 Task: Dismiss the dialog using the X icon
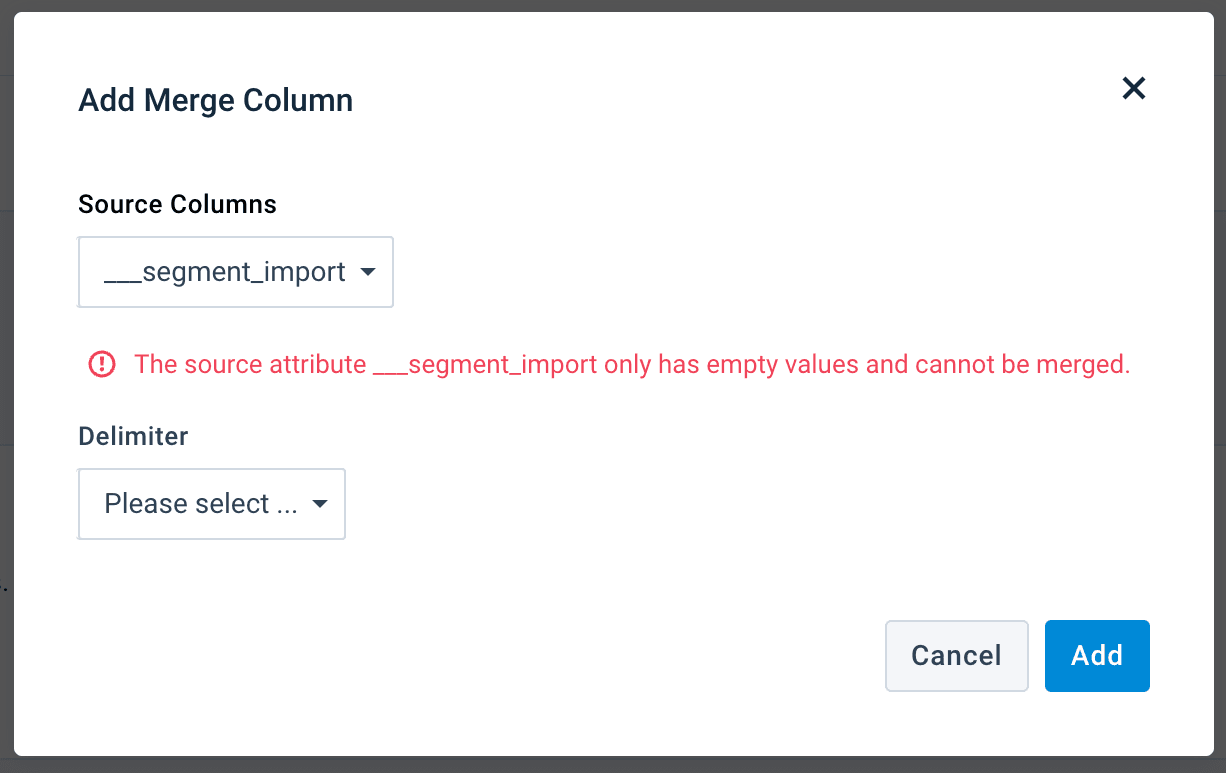click(1133, 88)
